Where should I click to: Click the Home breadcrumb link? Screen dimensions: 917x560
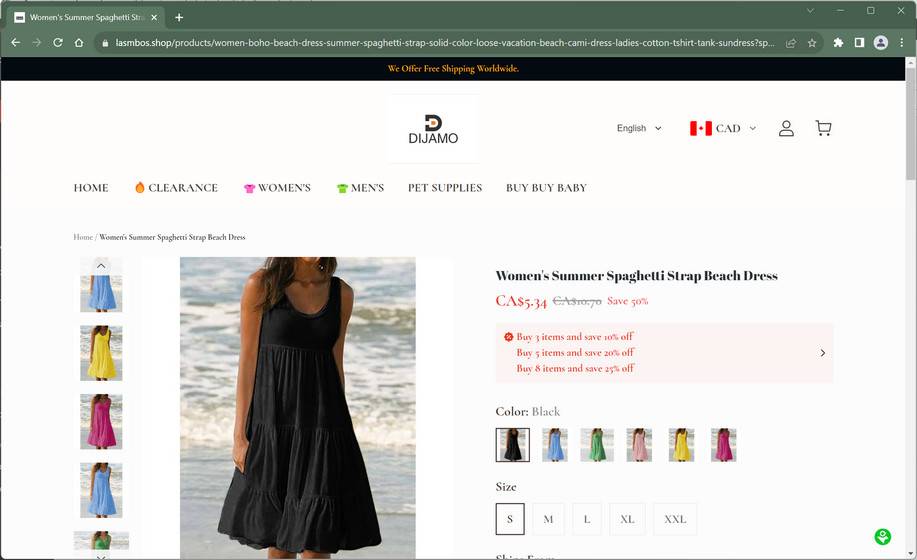[x=83, y=237]
